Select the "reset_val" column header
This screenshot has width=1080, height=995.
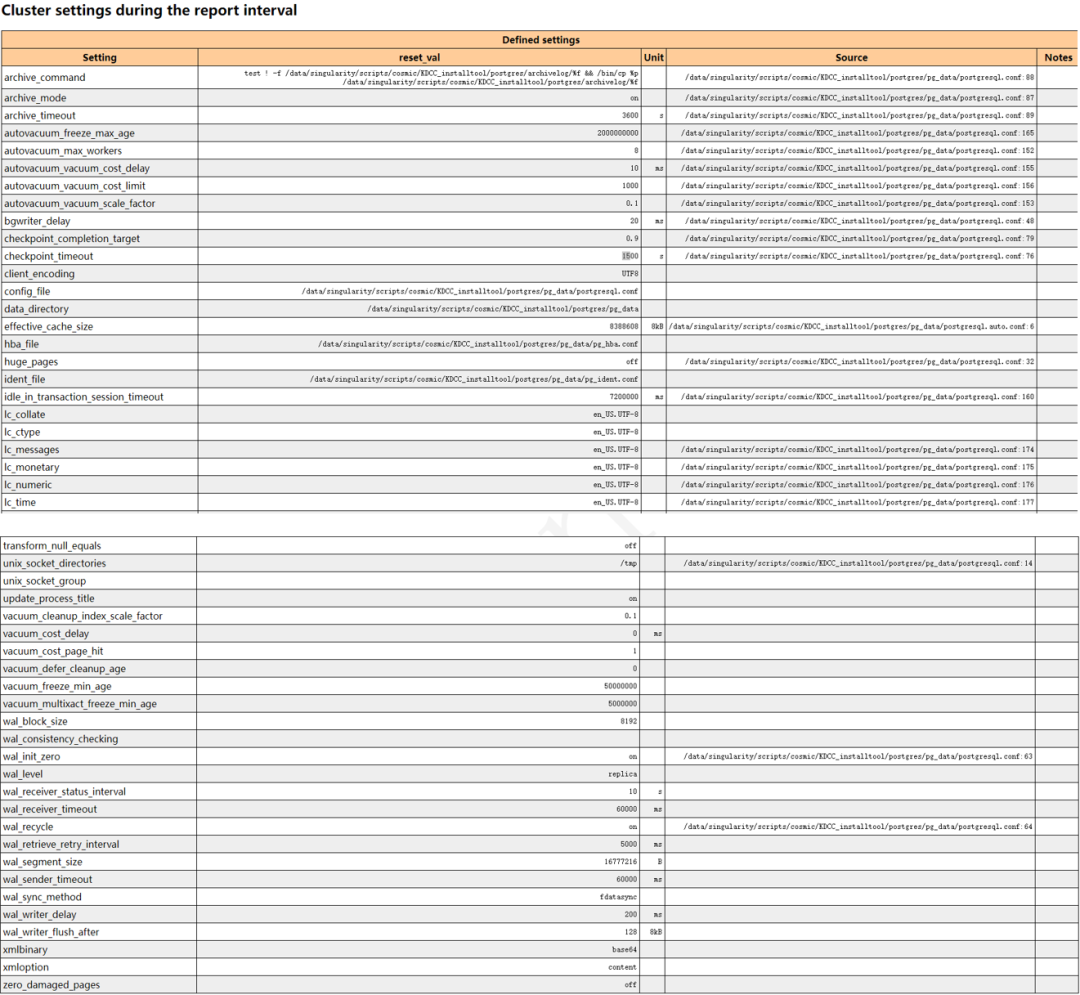[419, 58]
